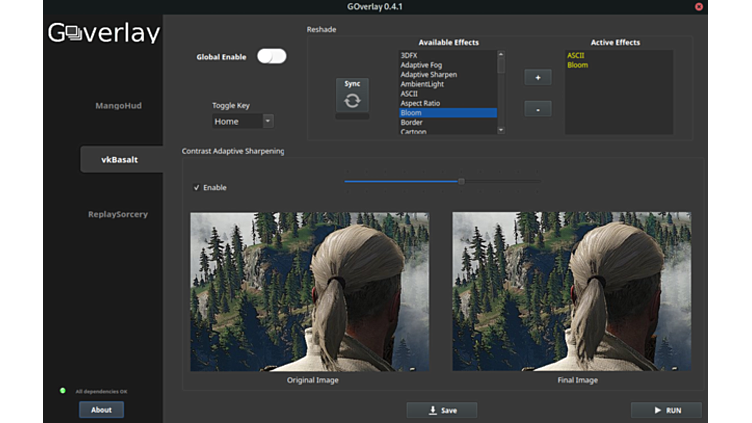Select Adaptive Sharpen in Available Effects
The width and height of the screenshot is (752, 423).
pos(428,75)
